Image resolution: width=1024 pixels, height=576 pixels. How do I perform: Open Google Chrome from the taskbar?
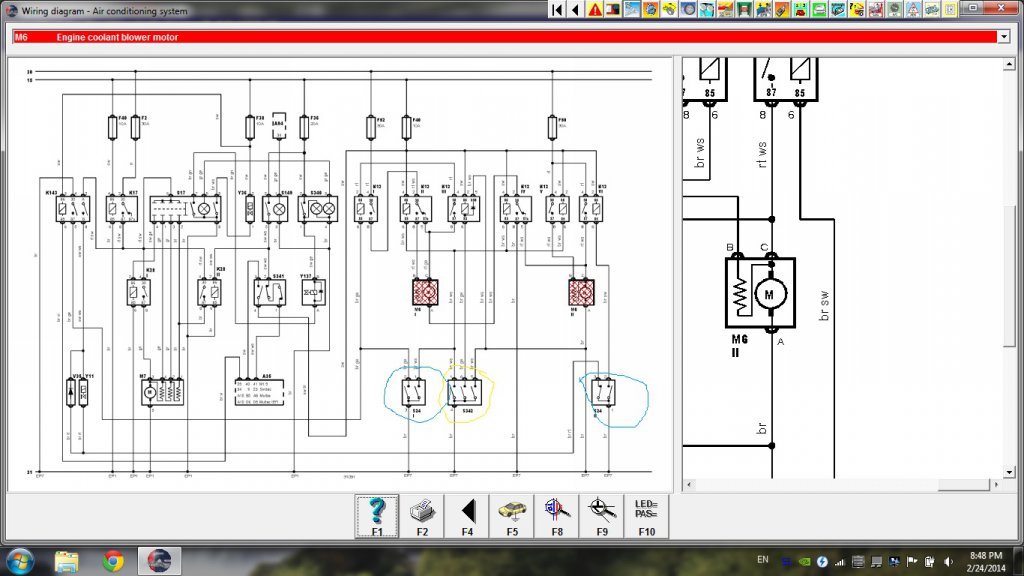(113, 560)
